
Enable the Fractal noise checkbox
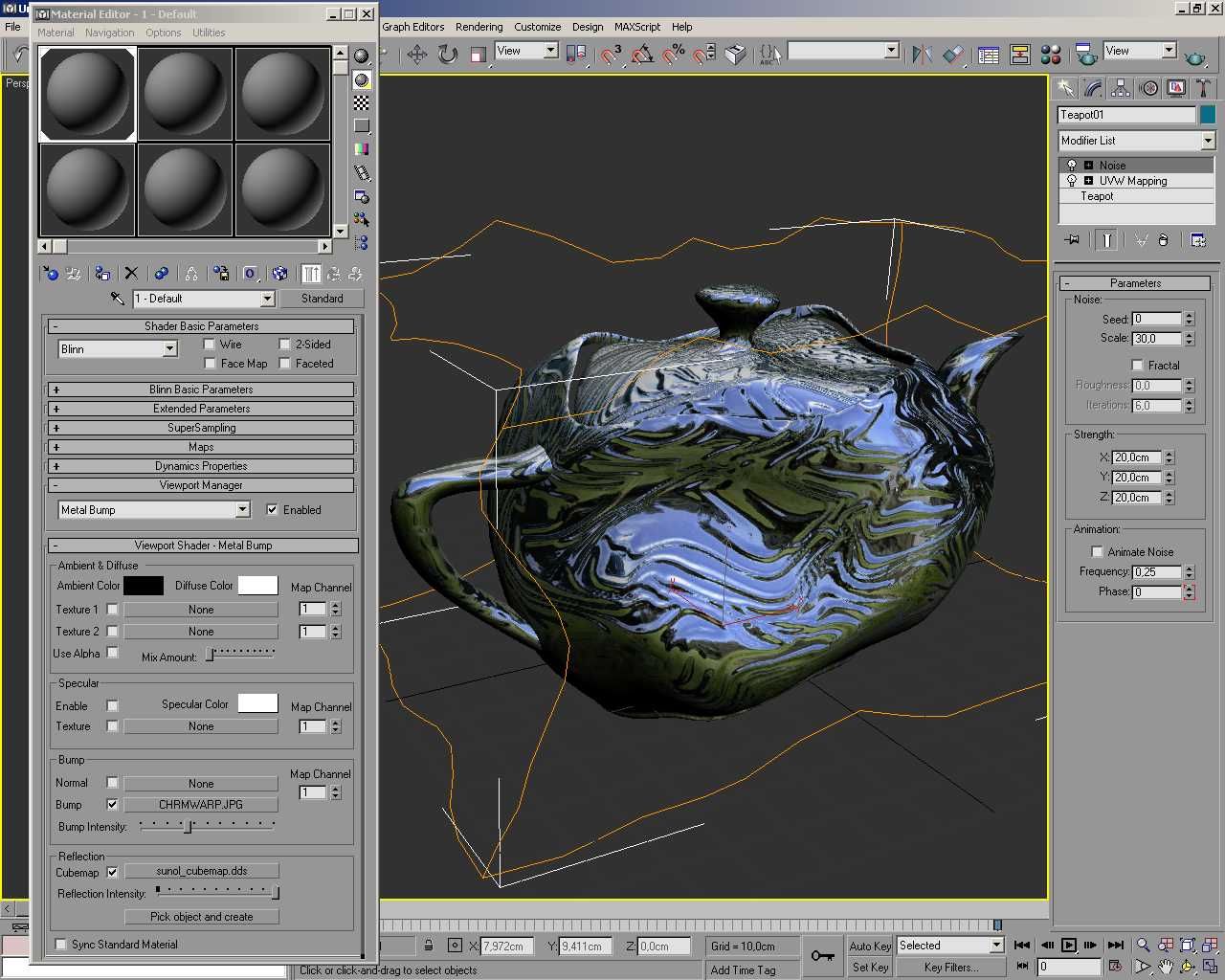pyautogui.click(x=1137, y=366)
